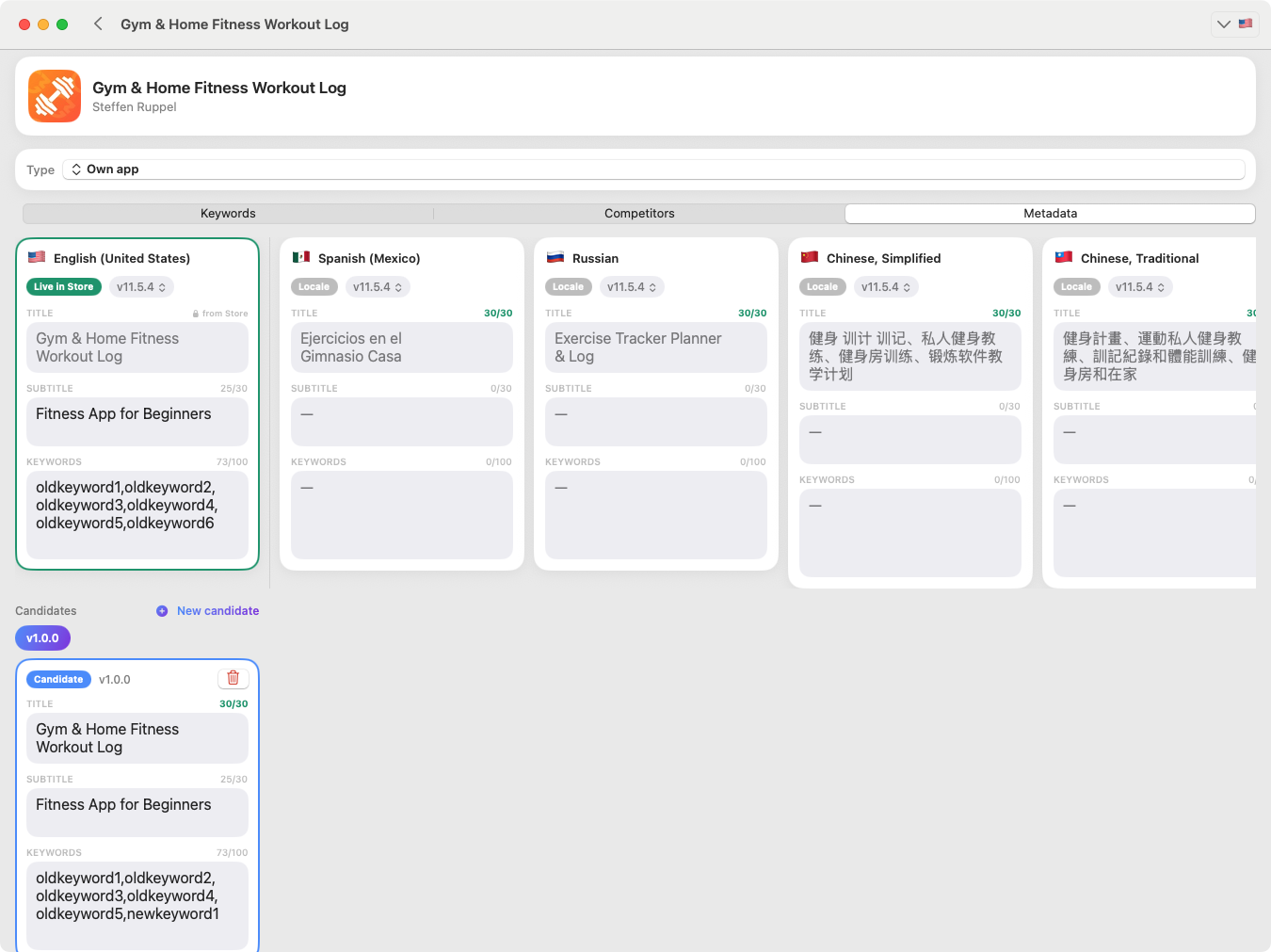Click the New candidate link
This screenshot has height=952, width=1271.
tap(217, 611)
